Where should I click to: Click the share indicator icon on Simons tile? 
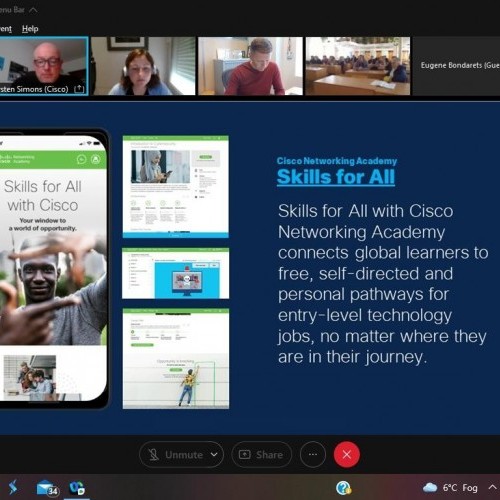(79, 89)
